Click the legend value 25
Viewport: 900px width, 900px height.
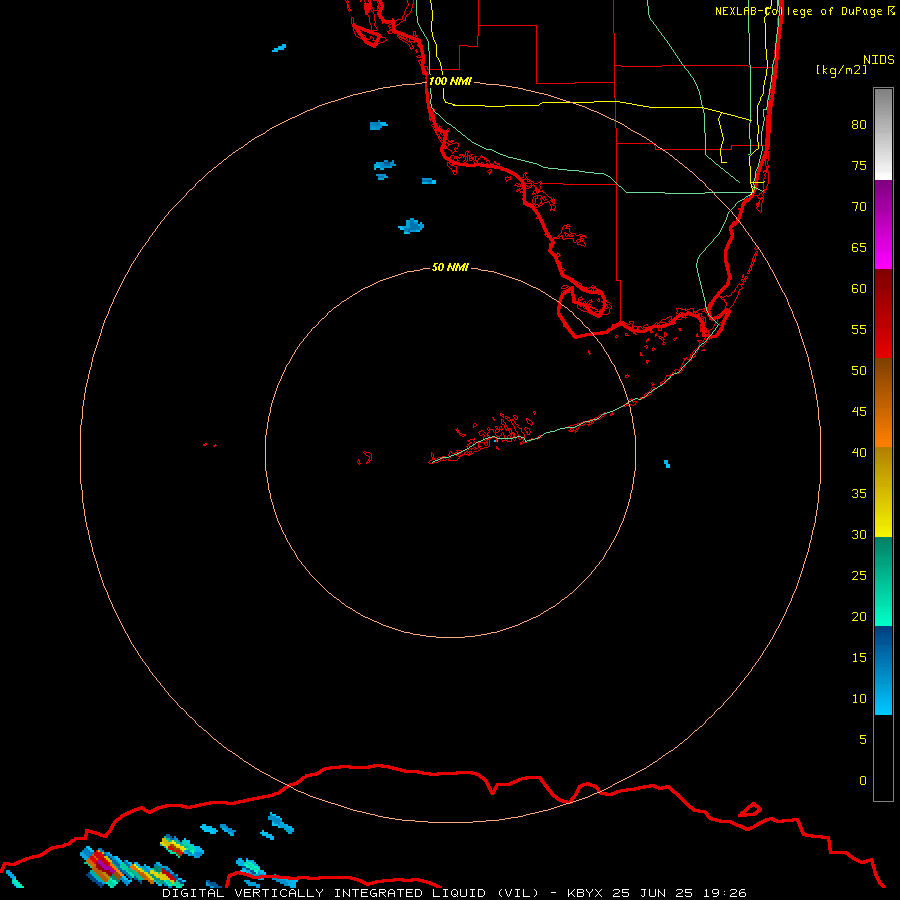click(x=859, y=576)
